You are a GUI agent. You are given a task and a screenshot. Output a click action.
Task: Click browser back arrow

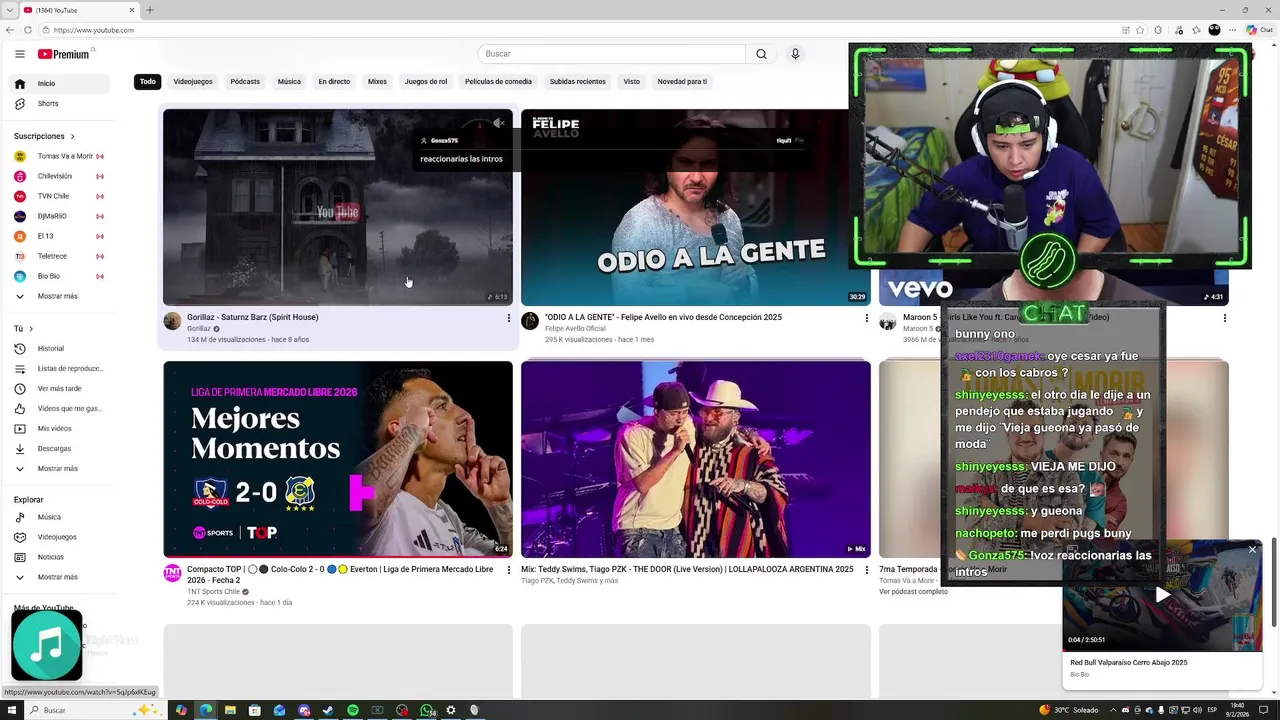10,30
